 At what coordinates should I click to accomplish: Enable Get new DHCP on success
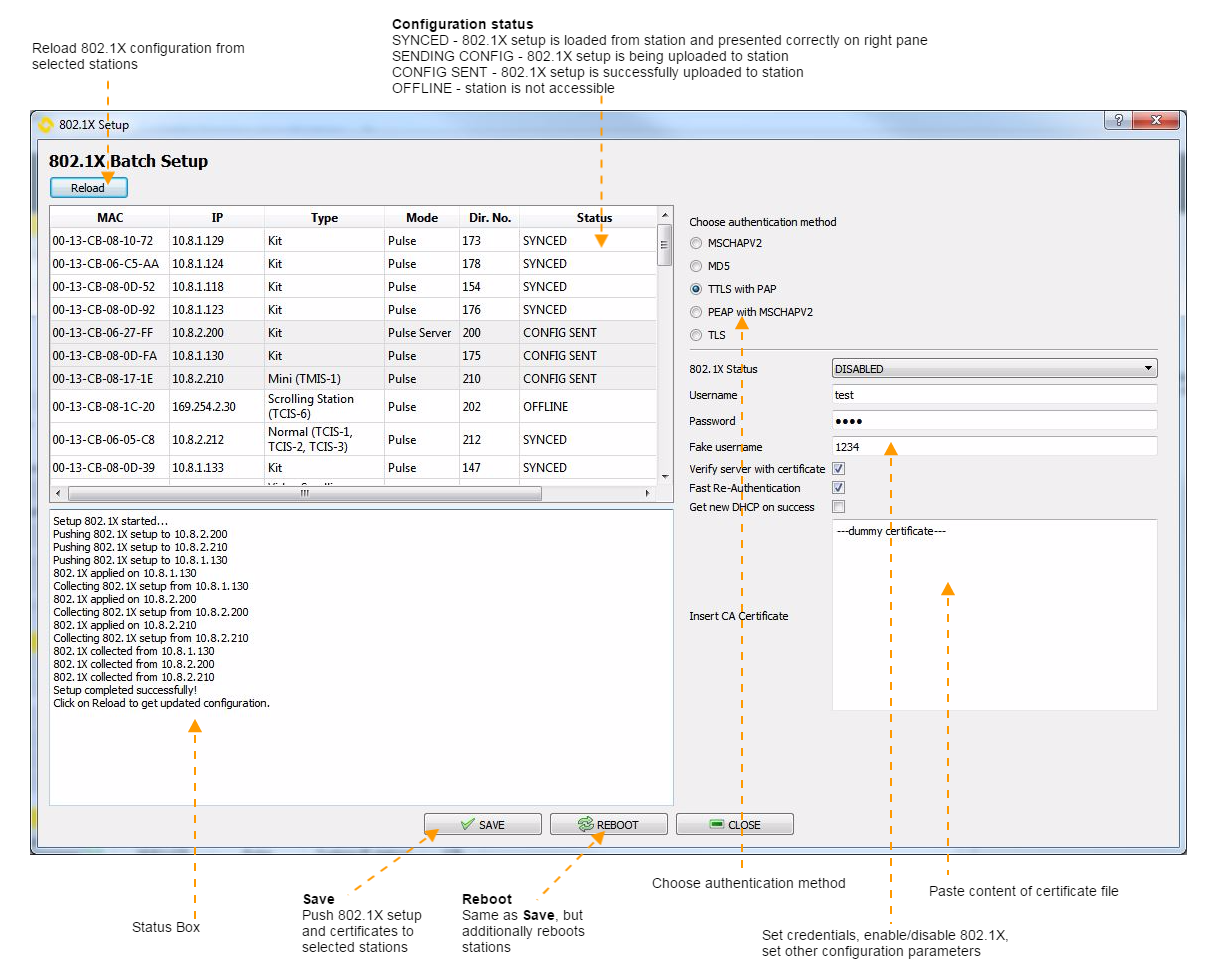(839, 507)
